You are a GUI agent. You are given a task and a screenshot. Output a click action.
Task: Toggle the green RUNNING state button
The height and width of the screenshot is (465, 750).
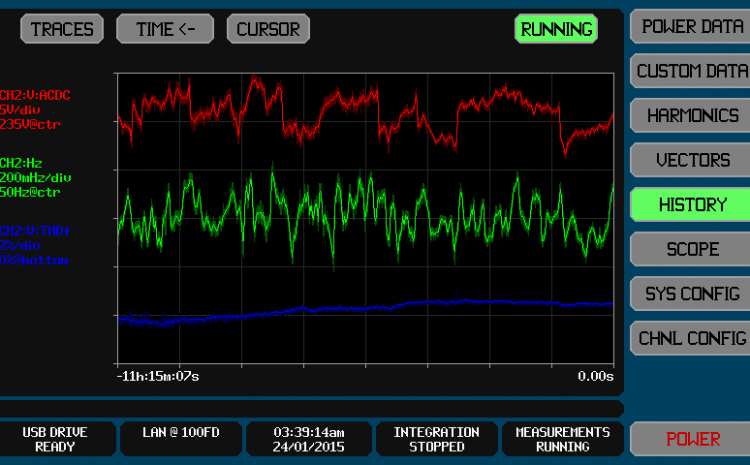click(x=556, y=29)
